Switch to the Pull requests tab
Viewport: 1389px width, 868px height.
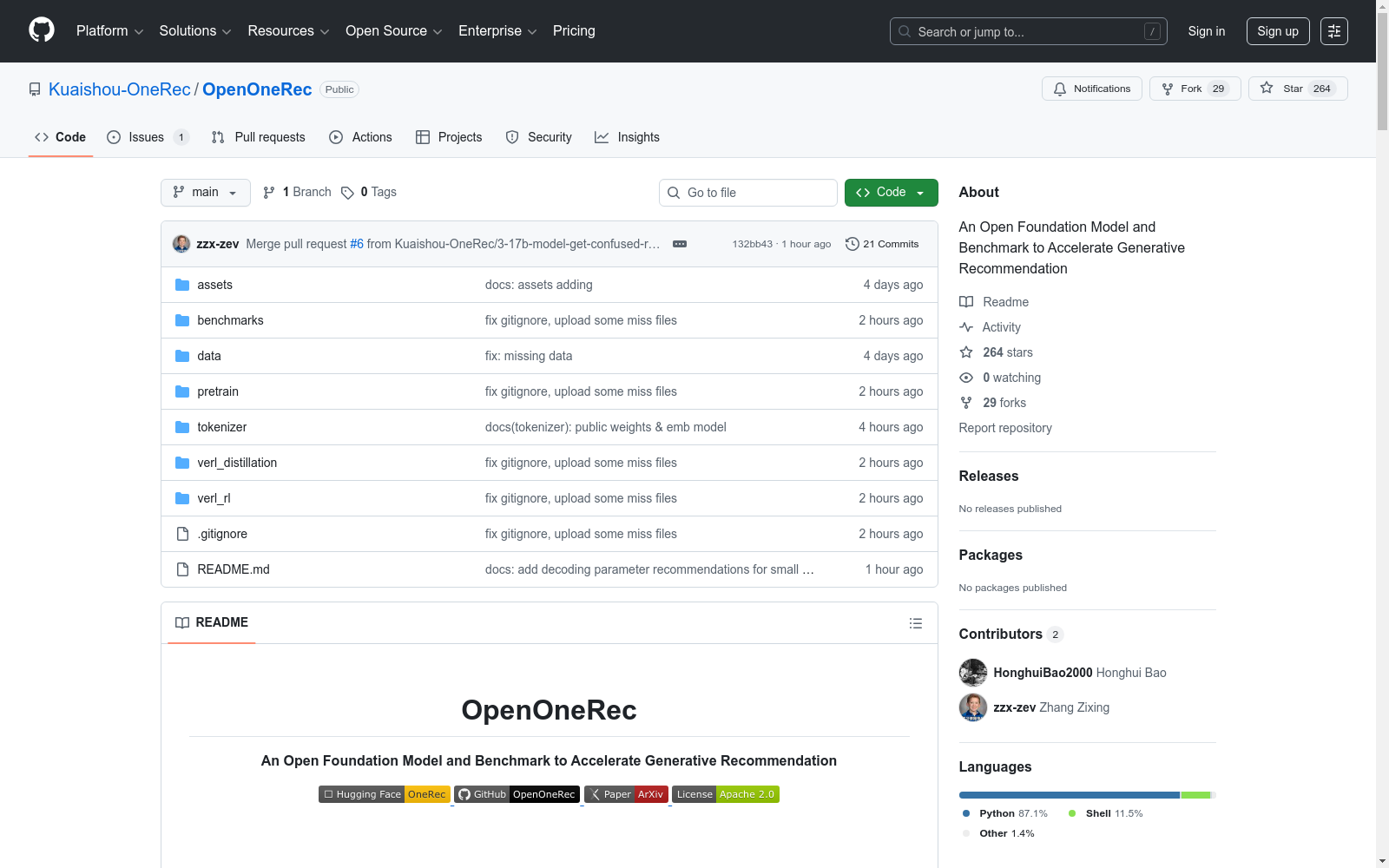click(259, 137)
